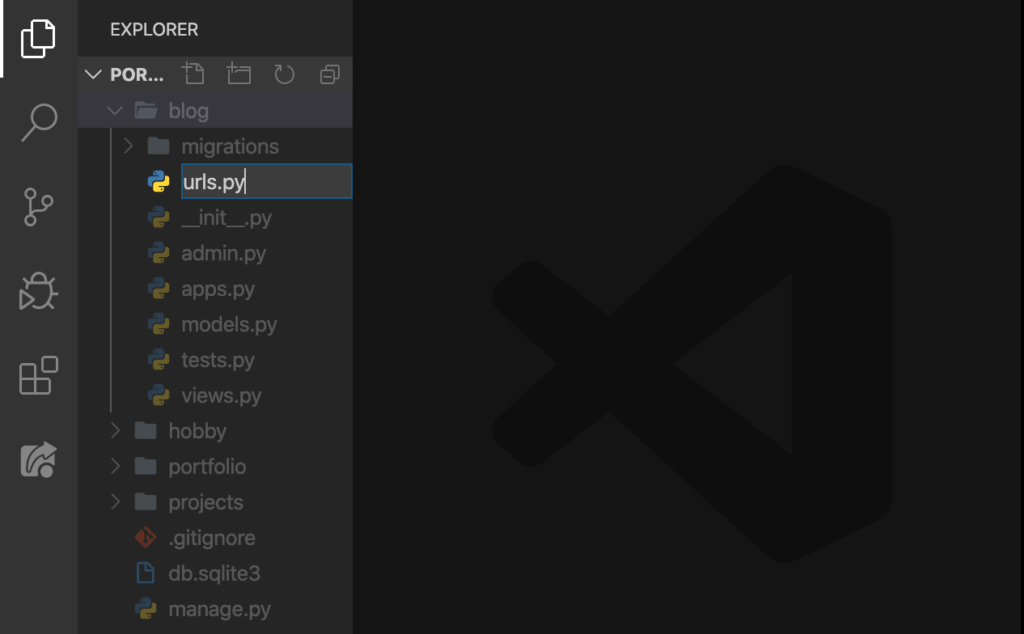
Task: Click the folder icon beside projects
Action: tap(146, 501)
